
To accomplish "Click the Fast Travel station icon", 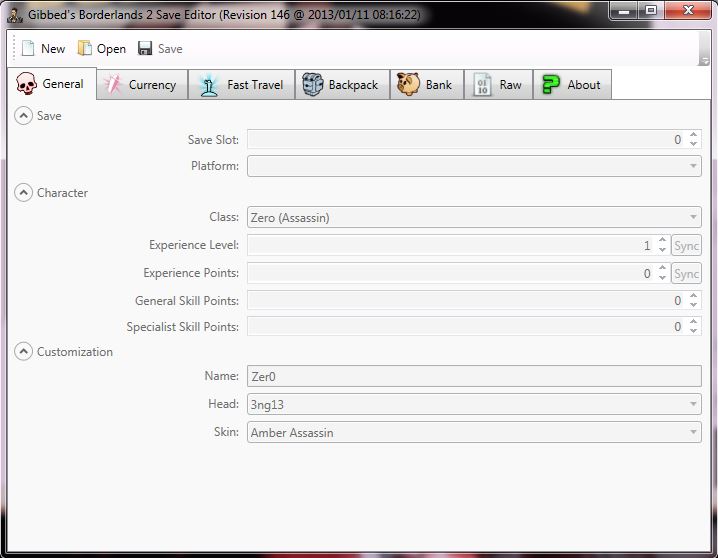I will [209, 85].
